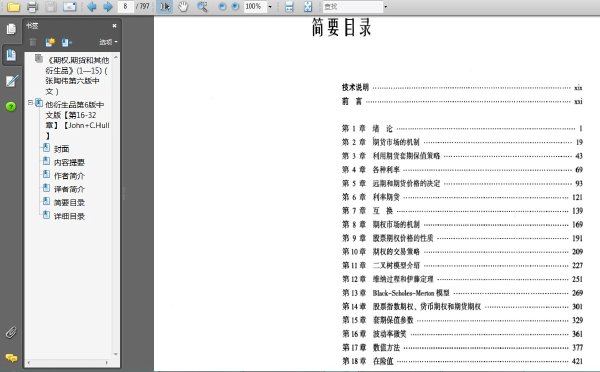Screen dimensions: 600x372
Task: Click the Save floppy disk icon
Action: 51,7
